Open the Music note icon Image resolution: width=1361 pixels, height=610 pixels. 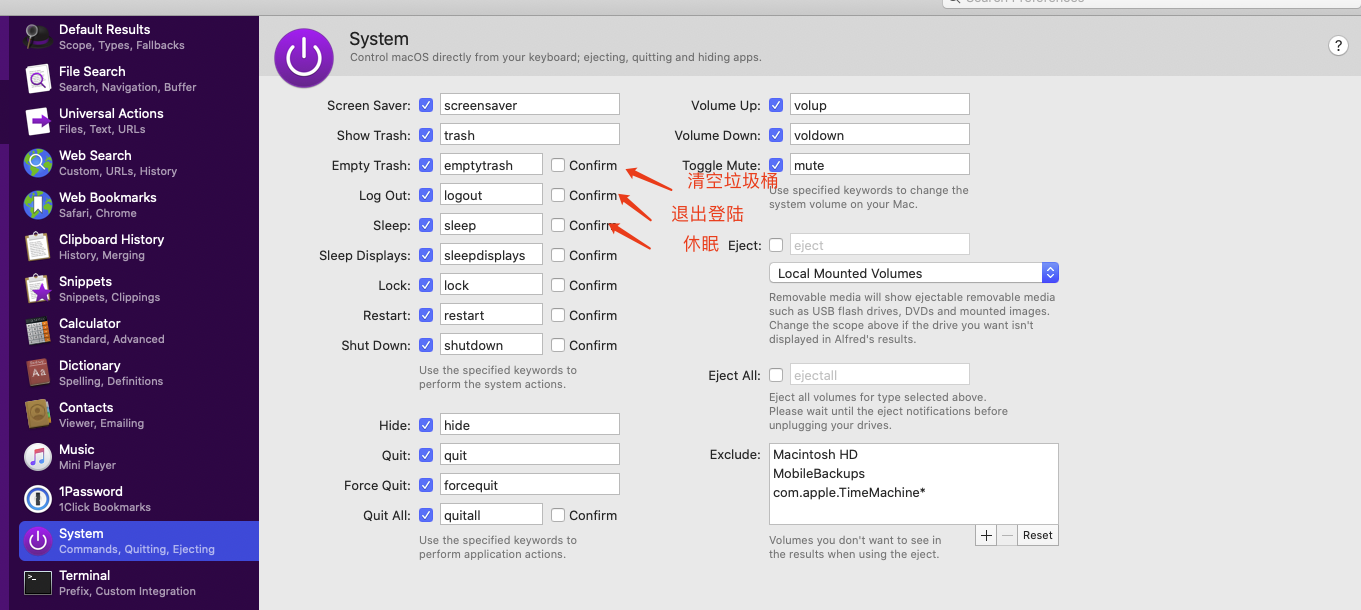click(x=38, y=457)
